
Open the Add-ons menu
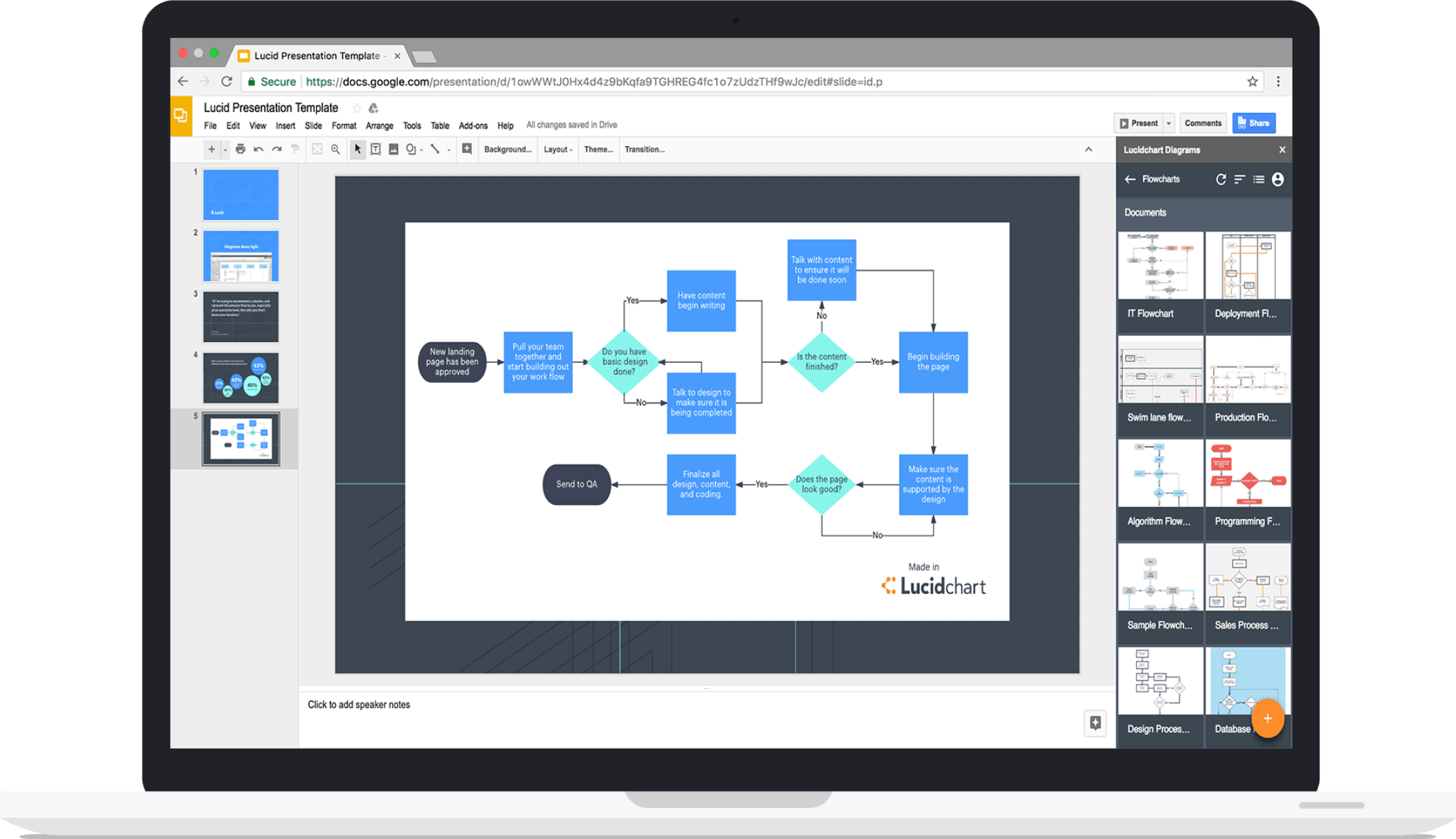pos(473,126)
